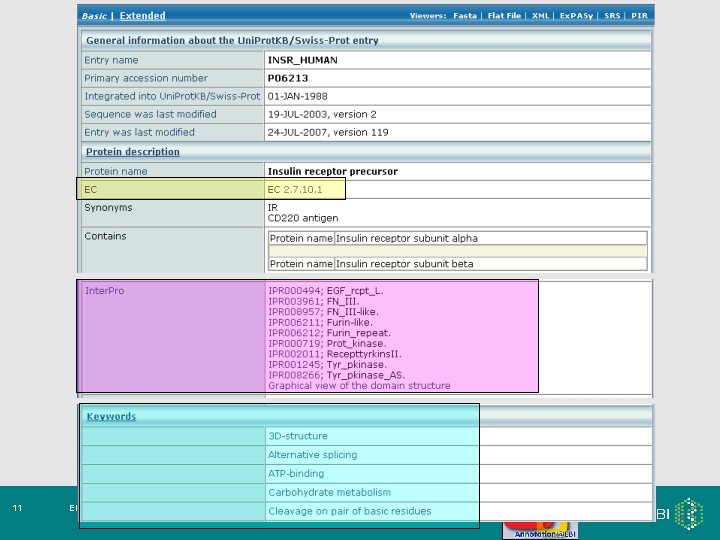Click the 19-JUL-2003, version 2 value
This screenshot has height=540, width=720.
pos(322,114)
